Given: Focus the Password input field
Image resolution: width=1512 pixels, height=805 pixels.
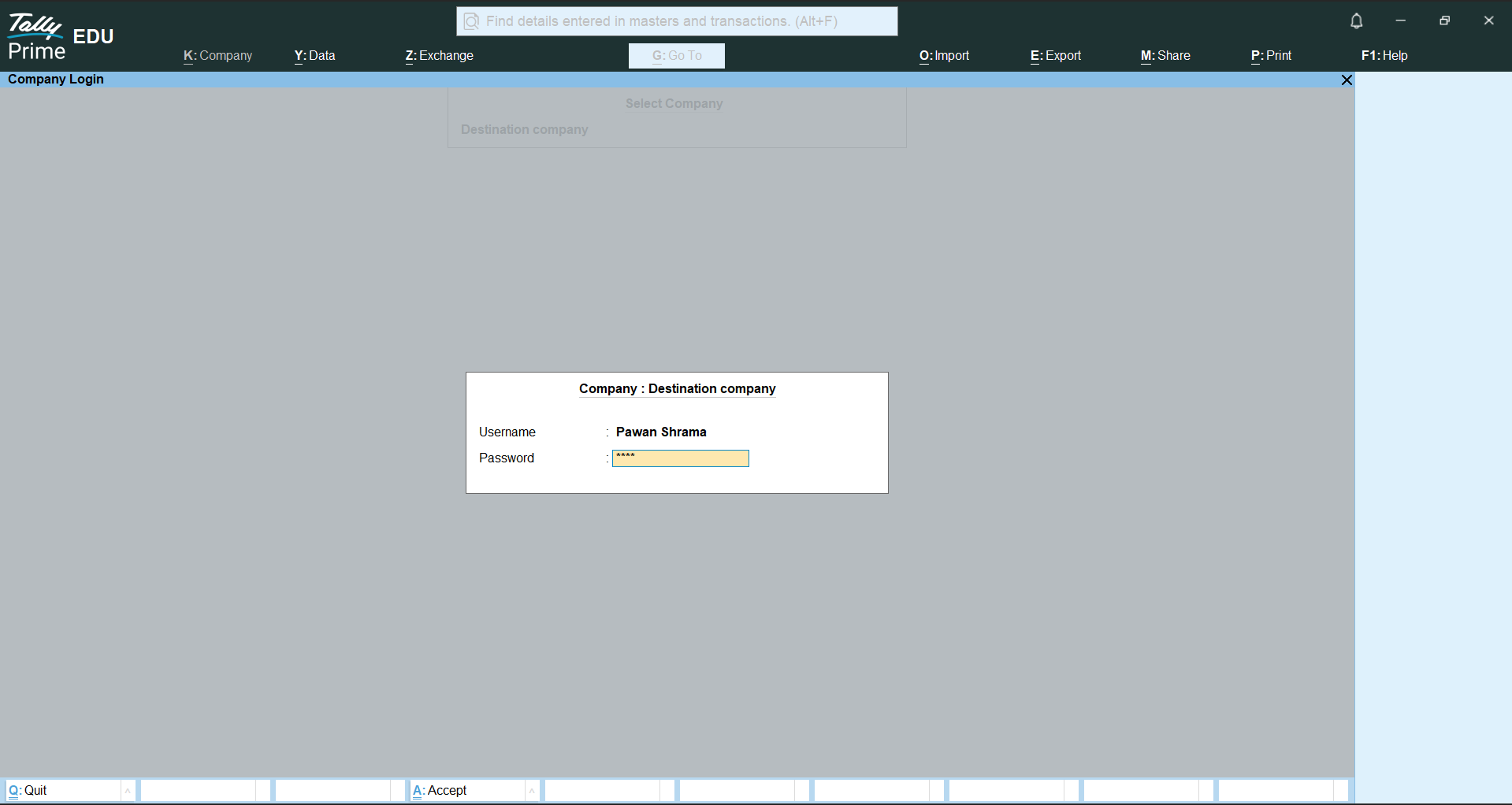Looking at the screenshot, I should (x=681, y=458).
